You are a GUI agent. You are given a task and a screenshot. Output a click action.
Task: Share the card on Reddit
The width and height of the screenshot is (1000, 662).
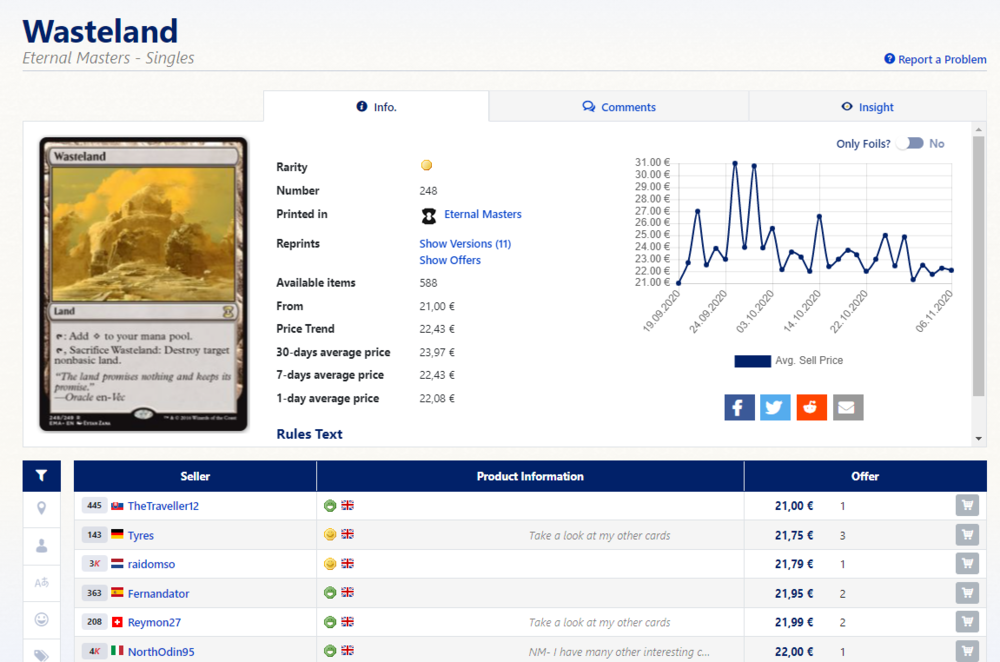(811, 407)
